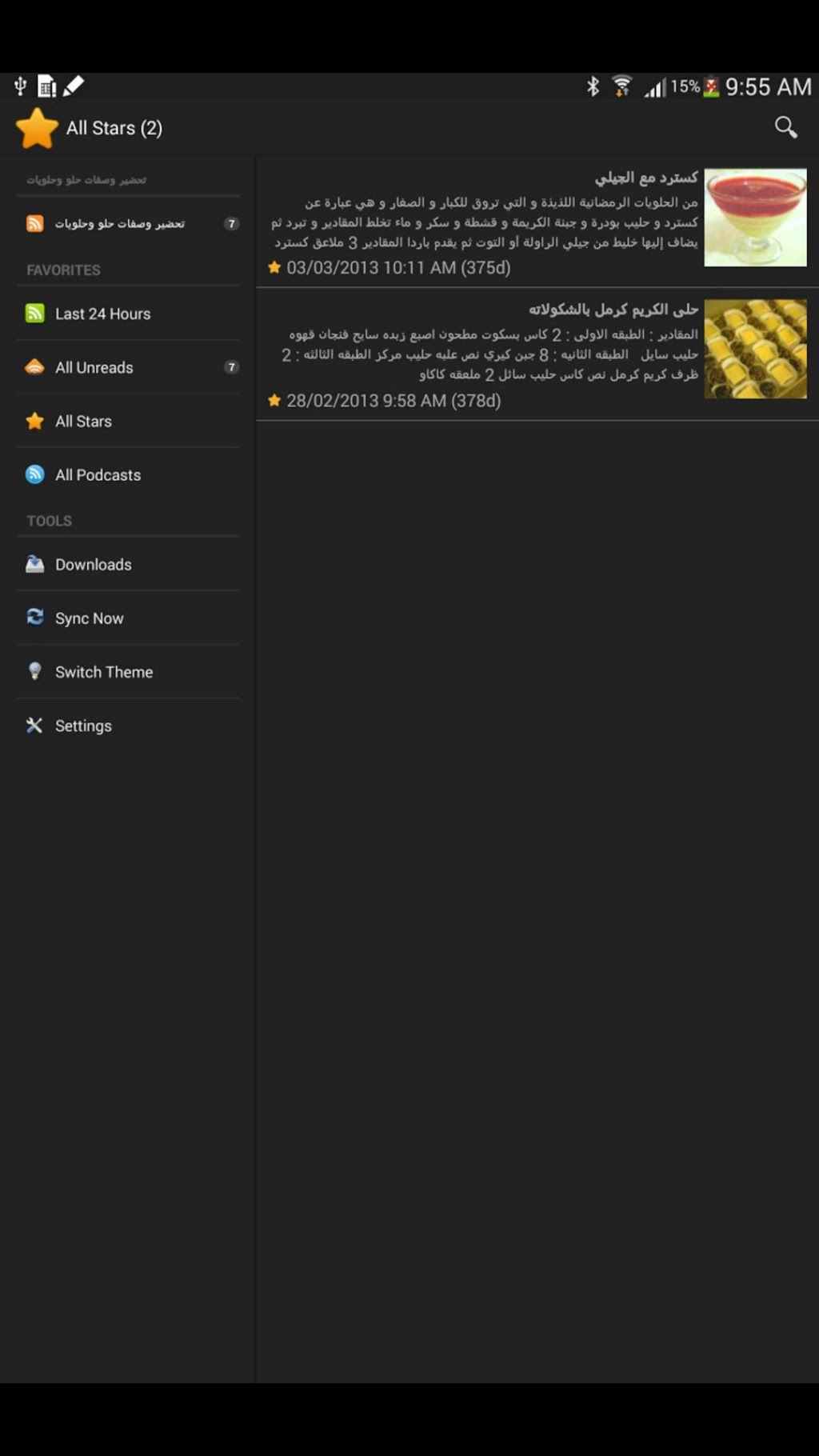Tap the unread count badge on All Unreads
Screen dimensions: 819x1456
point(231,367)
